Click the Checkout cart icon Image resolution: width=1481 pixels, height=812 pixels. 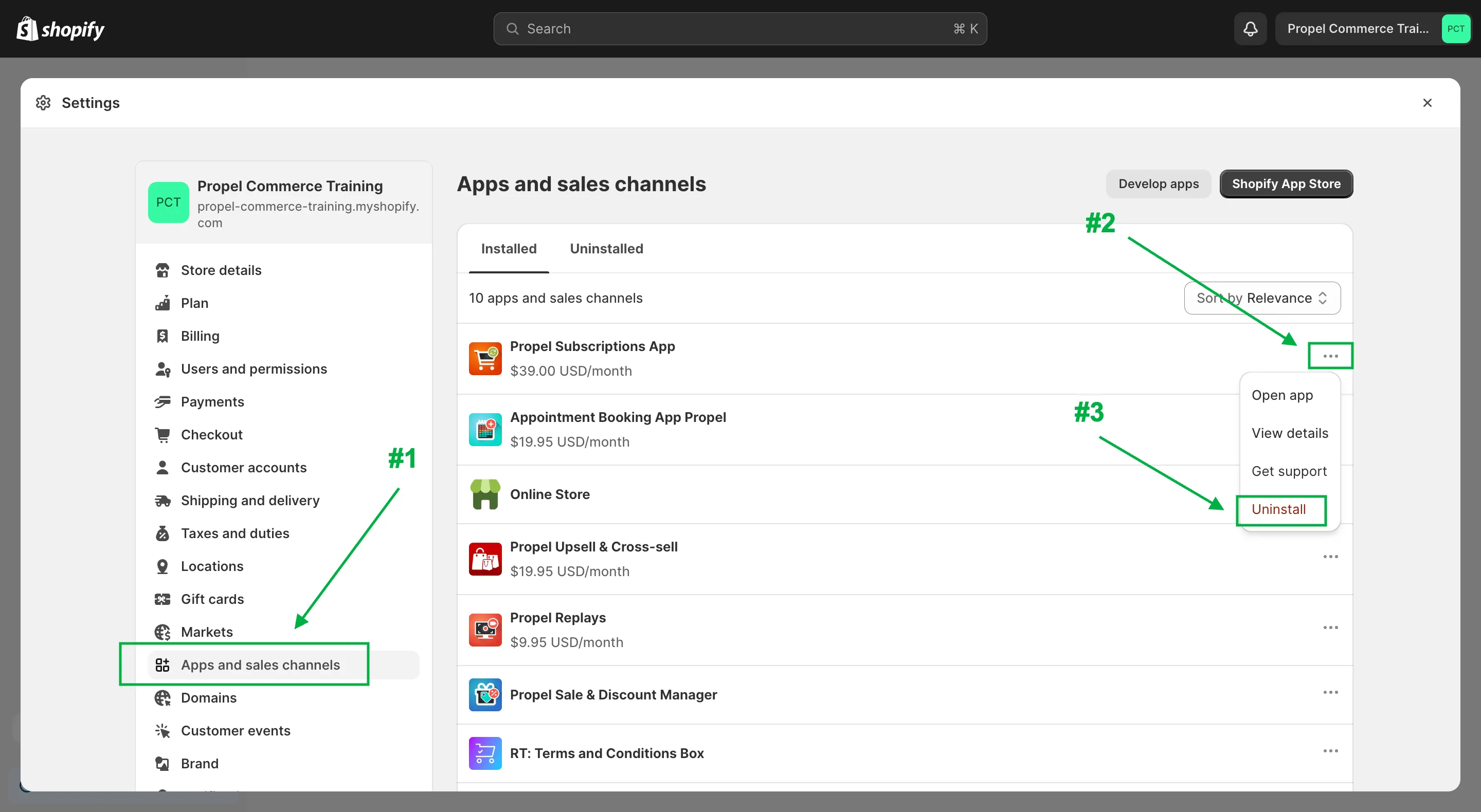(x=162, y=434)
